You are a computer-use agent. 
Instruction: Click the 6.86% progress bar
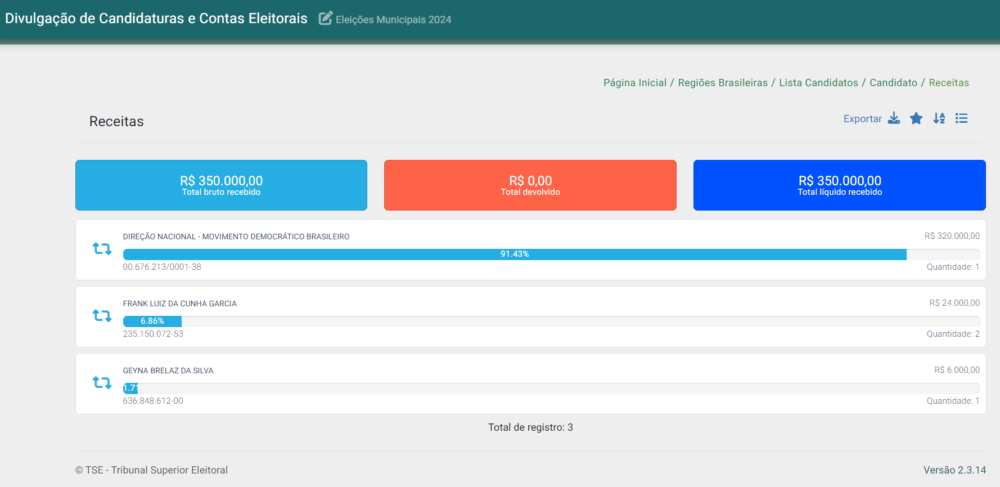point(152,321)
